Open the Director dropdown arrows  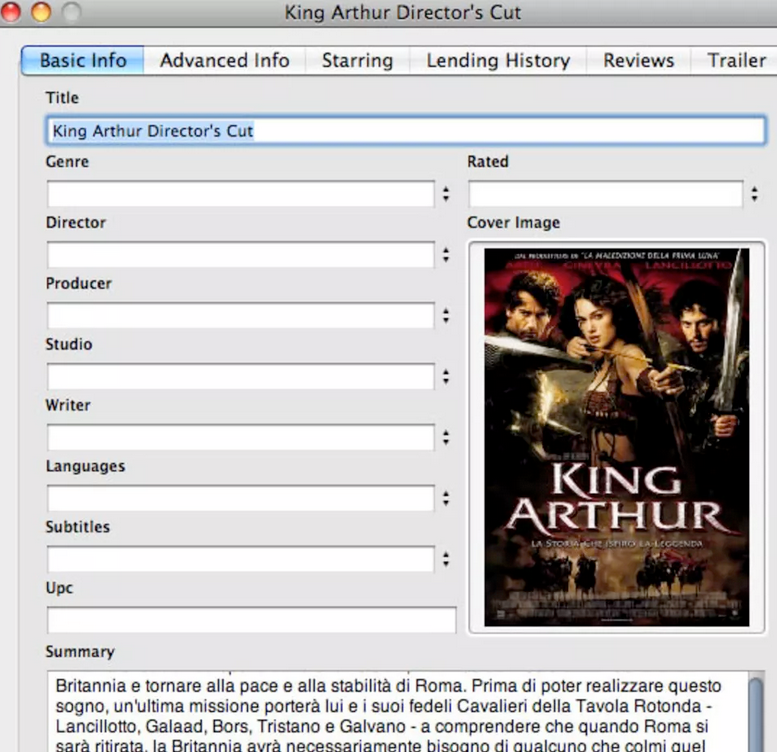[x=446, y=255]
